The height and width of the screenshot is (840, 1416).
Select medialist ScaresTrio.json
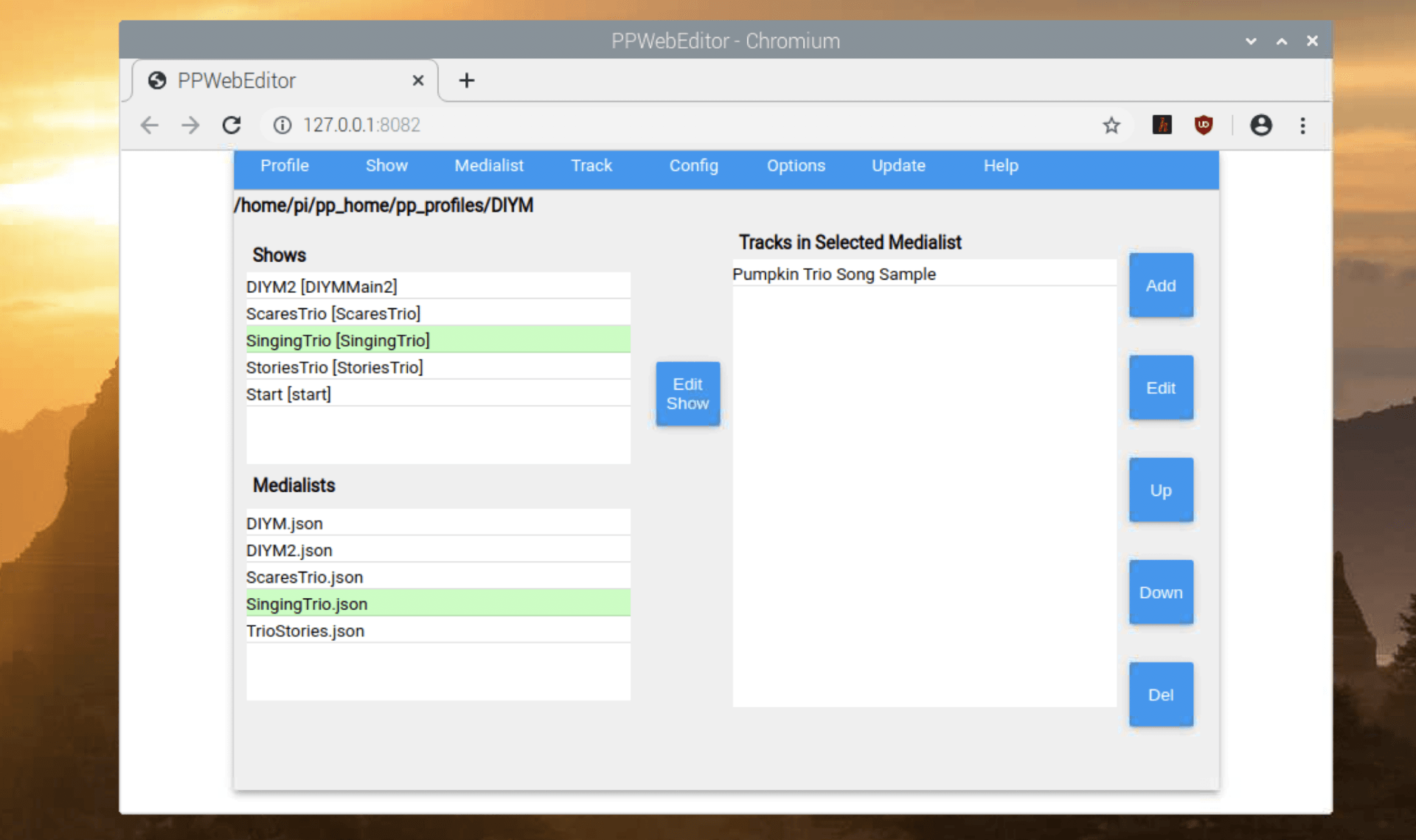click(x=438, y=577)
